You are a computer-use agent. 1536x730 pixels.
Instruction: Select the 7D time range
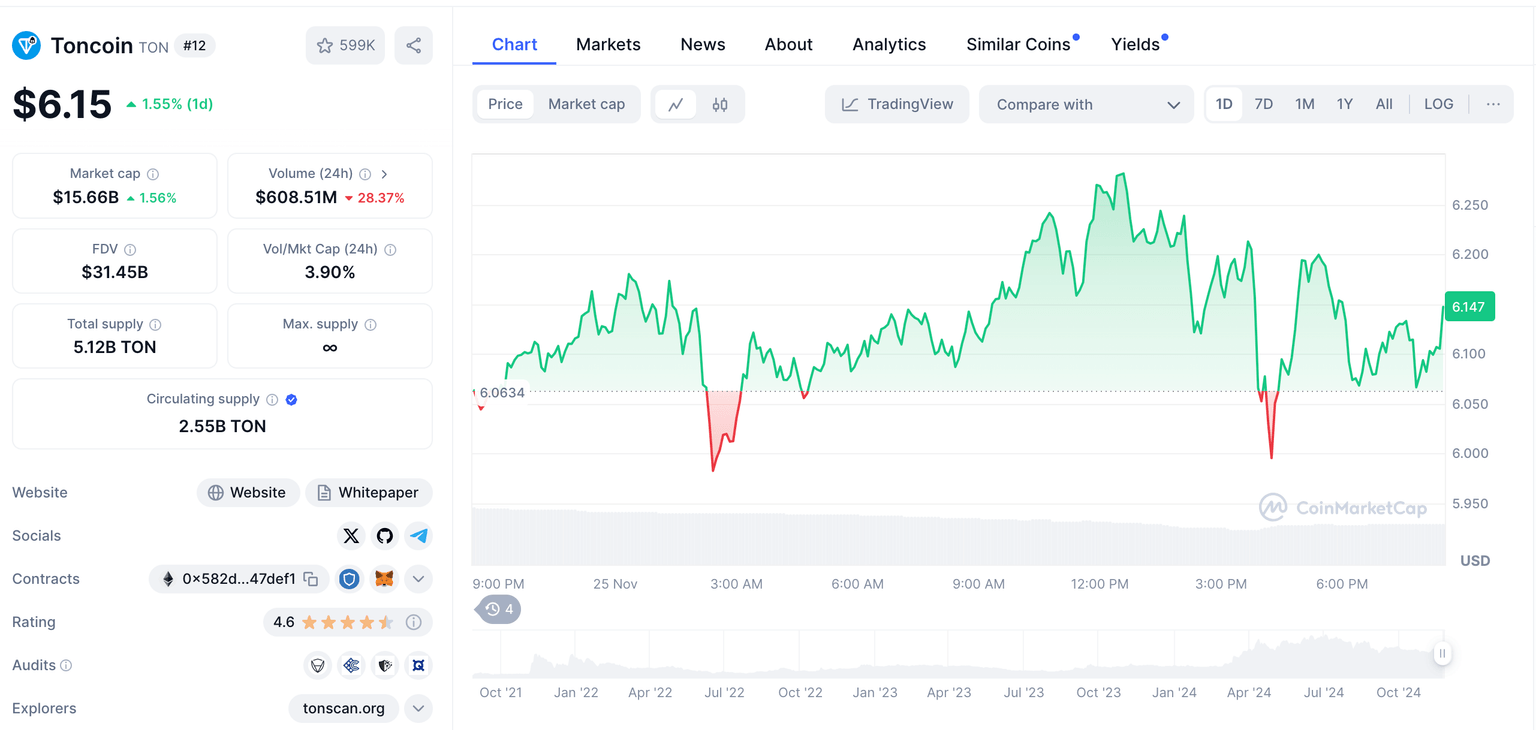[x=1264, y=105]
